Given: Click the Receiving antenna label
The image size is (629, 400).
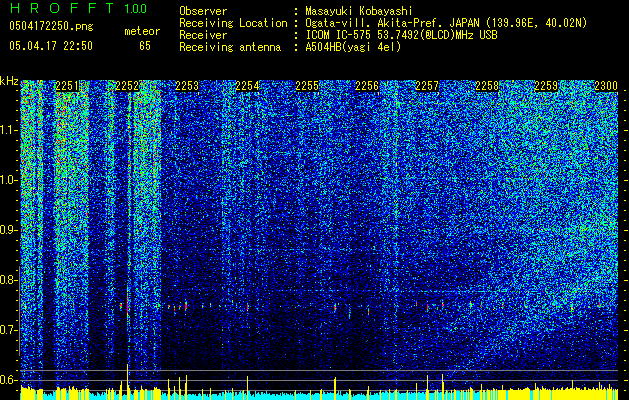Looking at the screenshot, I should [230, 47].
